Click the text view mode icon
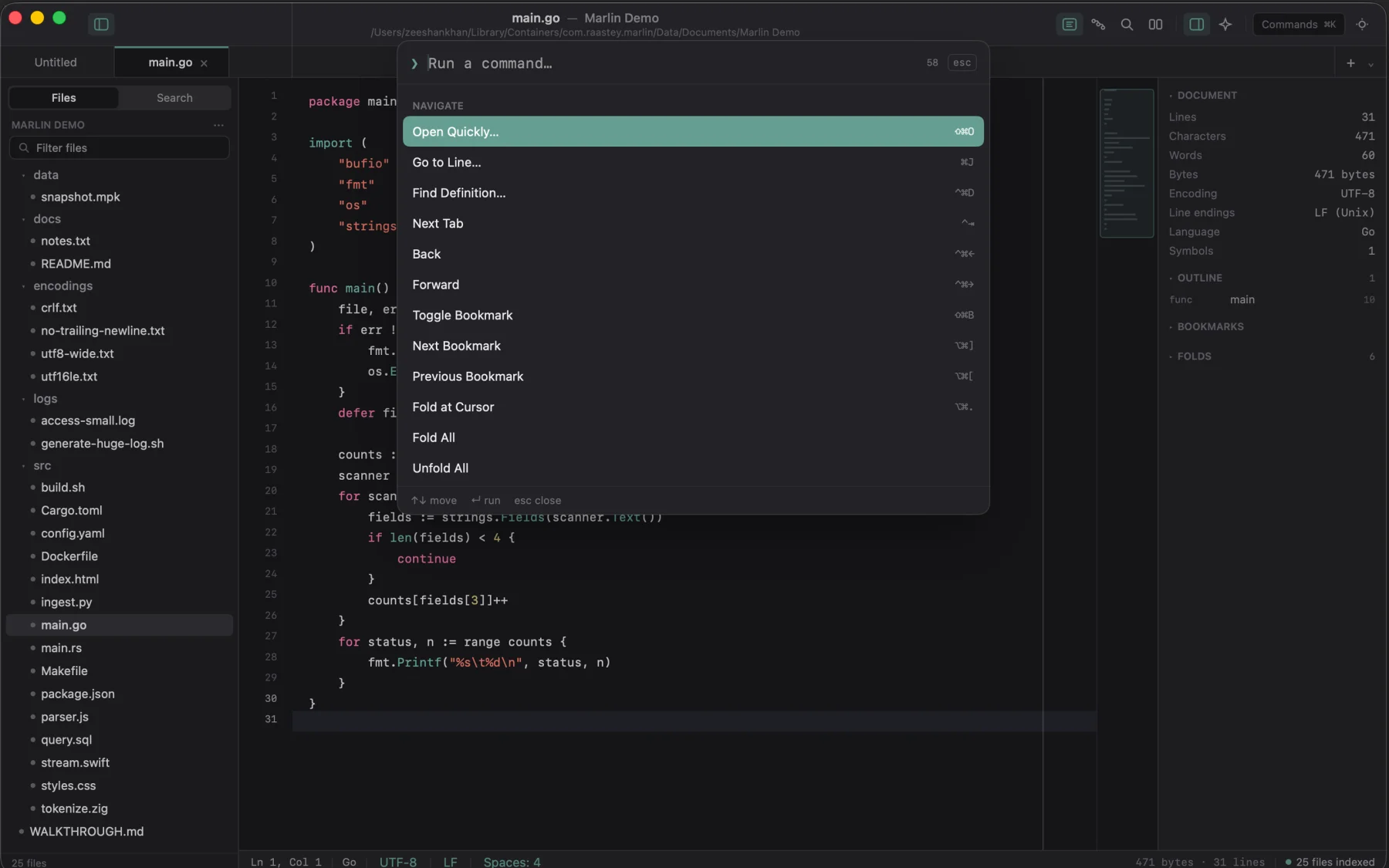 click(x=1070, y=25)
